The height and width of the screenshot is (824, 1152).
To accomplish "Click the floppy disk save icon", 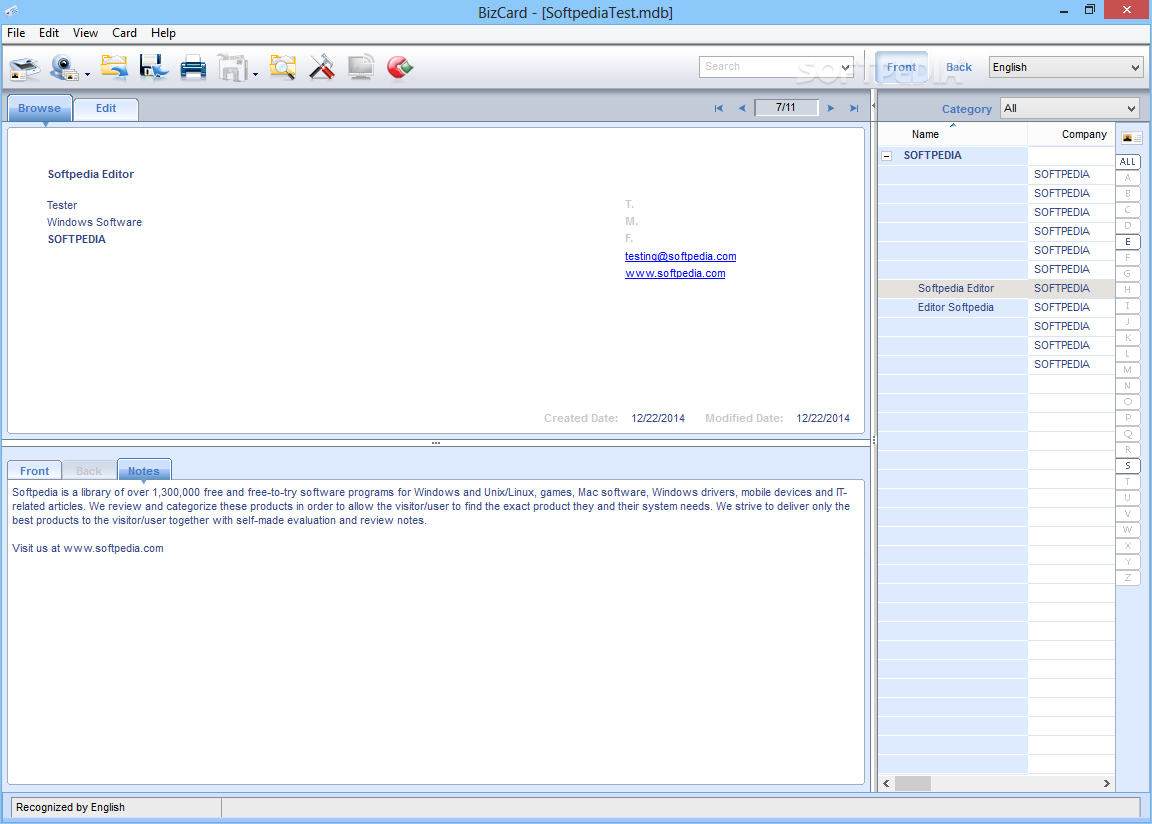I will coord(154,68).
